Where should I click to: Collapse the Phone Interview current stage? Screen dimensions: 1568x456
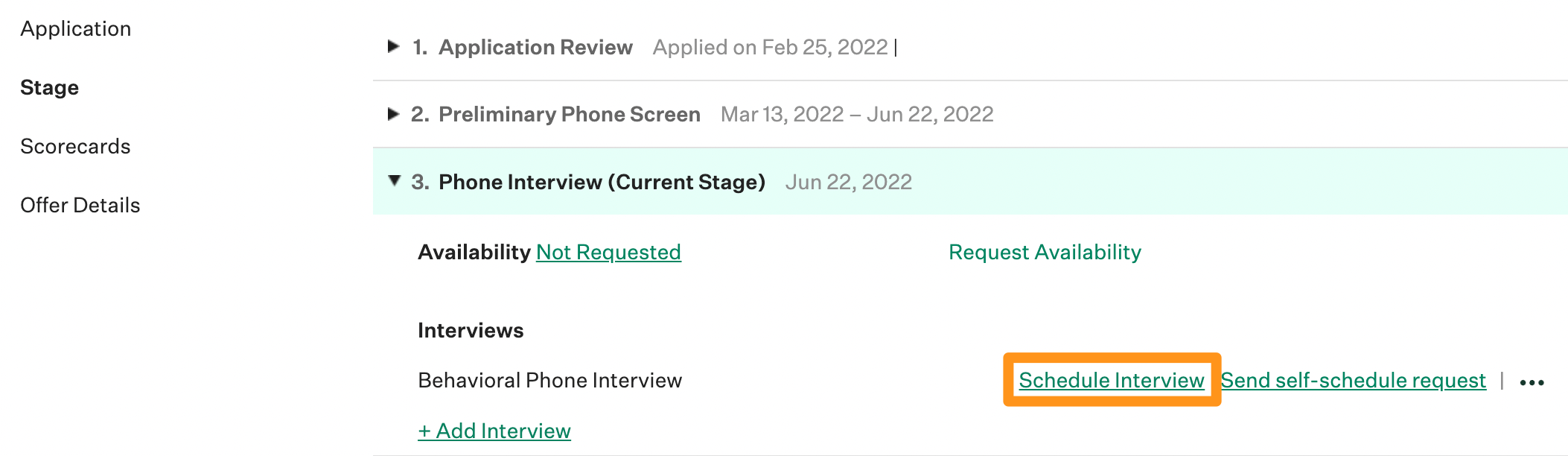(x=395, y=181)
